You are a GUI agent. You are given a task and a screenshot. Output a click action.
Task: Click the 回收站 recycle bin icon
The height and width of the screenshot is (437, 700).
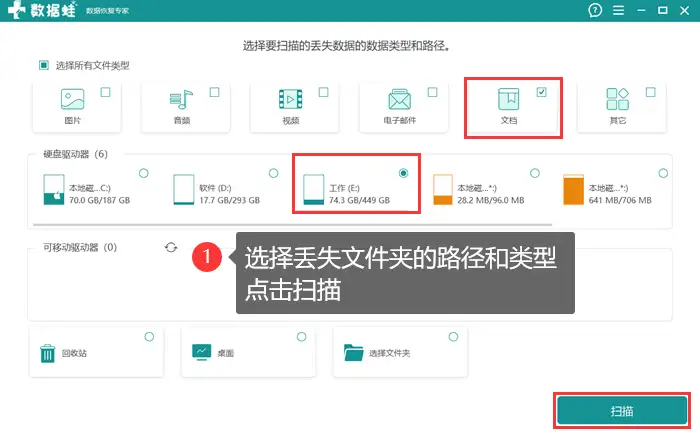point(48,353)
